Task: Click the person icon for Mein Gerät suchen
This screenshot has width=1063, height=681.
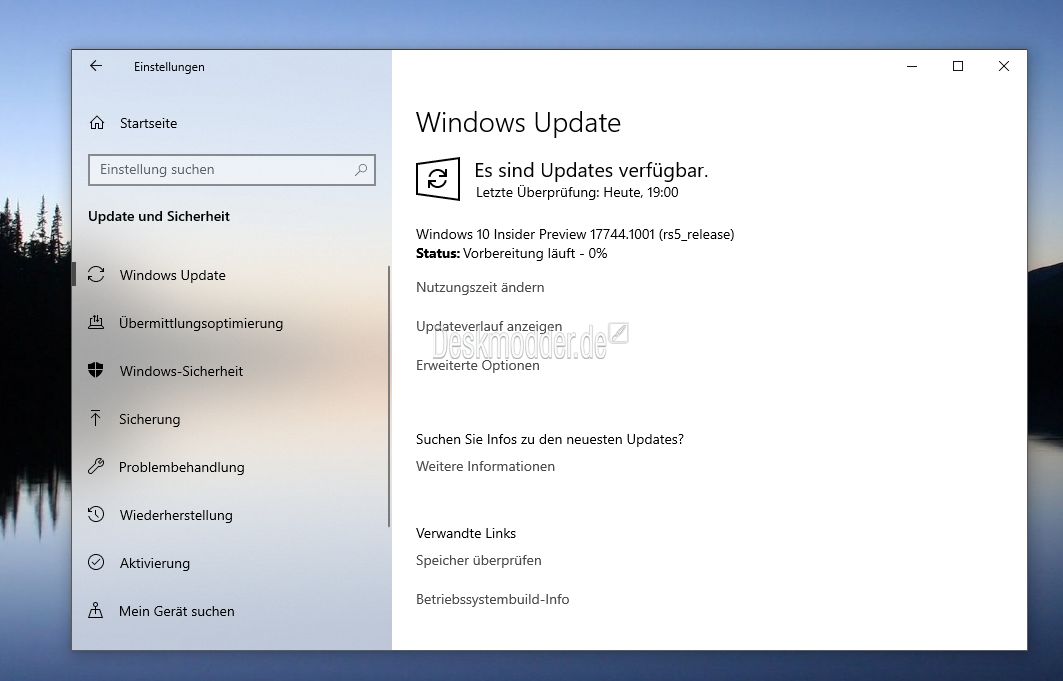Action: pyautogui.click(x=96, y=611)
